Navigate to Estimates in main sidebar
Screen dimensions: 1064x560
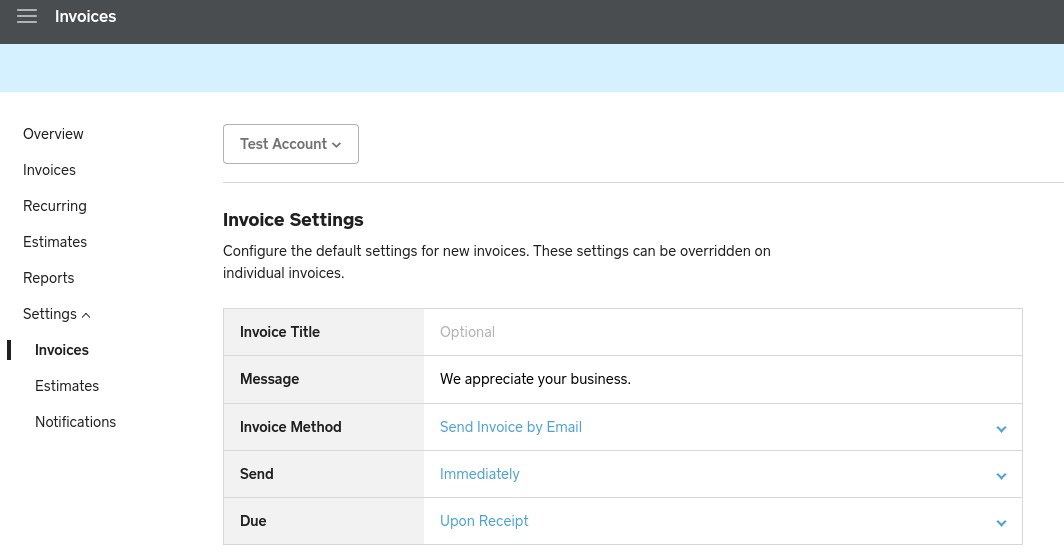pyautogui.click(x=55, y=242)
